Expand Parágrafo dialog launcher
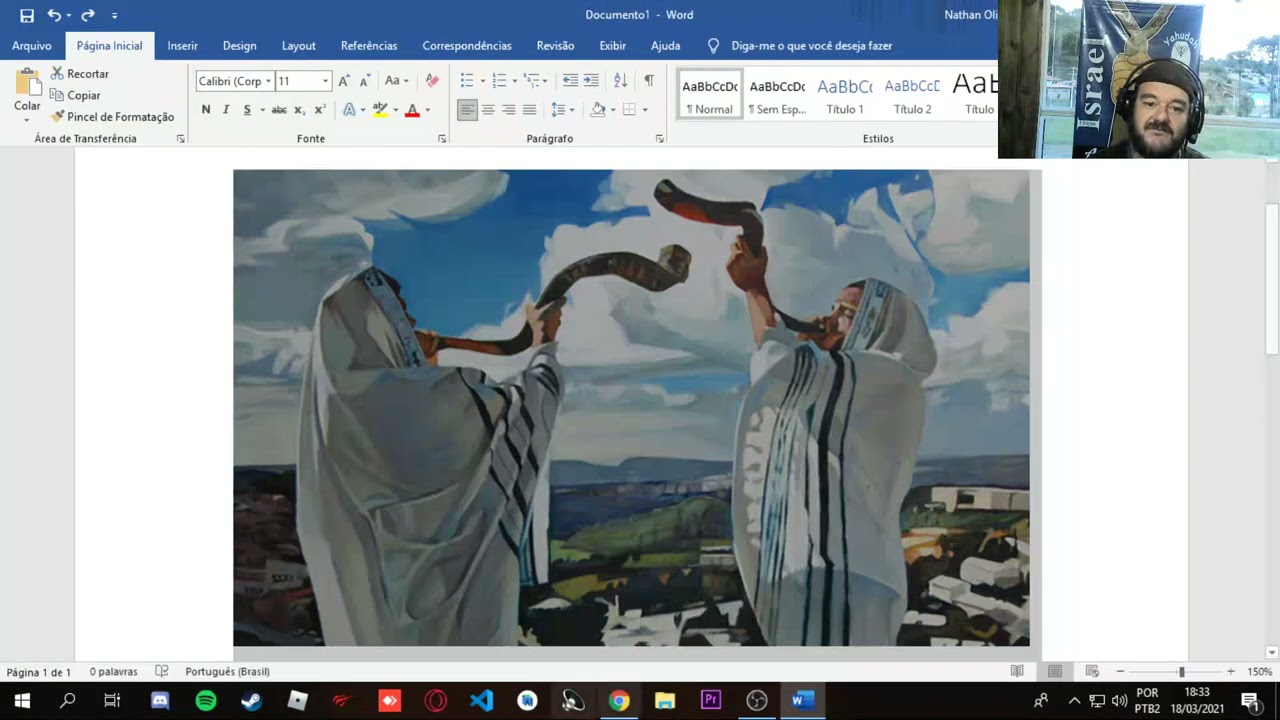1280x720 pixels. point(660,139)
